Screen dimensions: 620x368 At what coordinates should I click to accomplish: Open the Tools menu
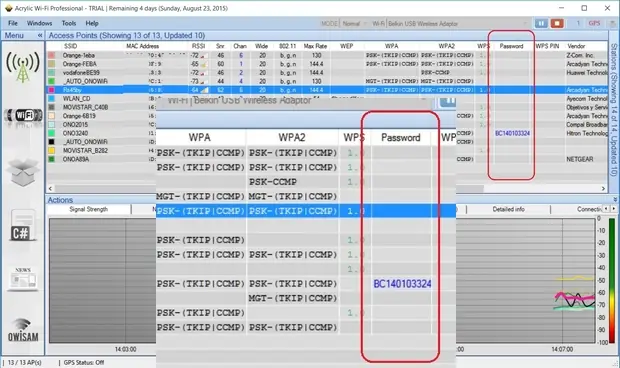pos(69,23)
